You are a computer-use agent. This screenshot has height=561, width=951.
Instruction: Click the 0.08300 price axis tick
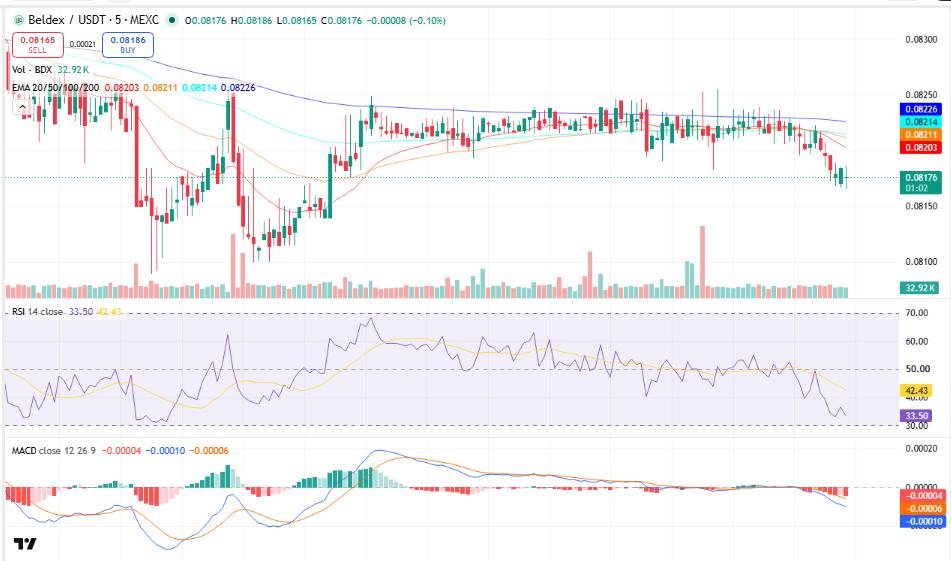point(921,39)
